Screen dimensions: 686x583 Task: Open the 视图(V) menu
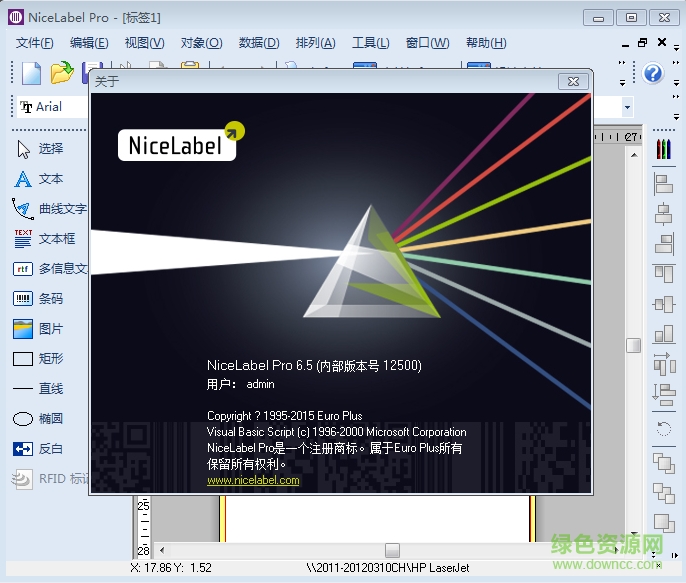coord(144,43)
